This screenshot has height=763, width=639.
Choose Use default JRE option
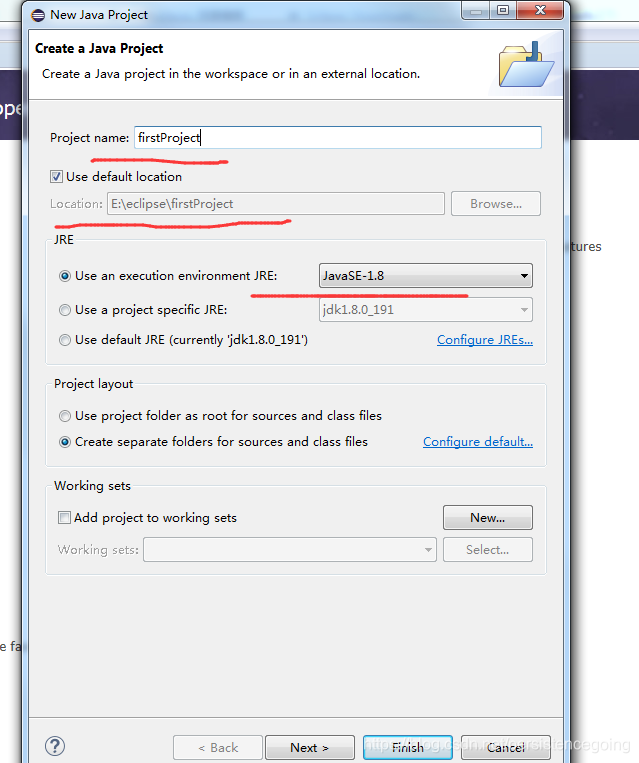[65, 340]
